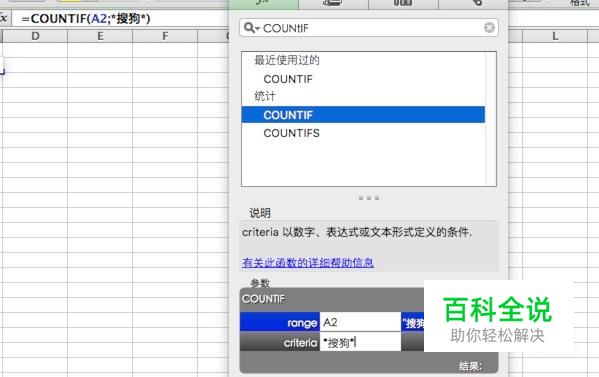Select column F header
This screenshot has height=377, width=599.
(165, 36)
